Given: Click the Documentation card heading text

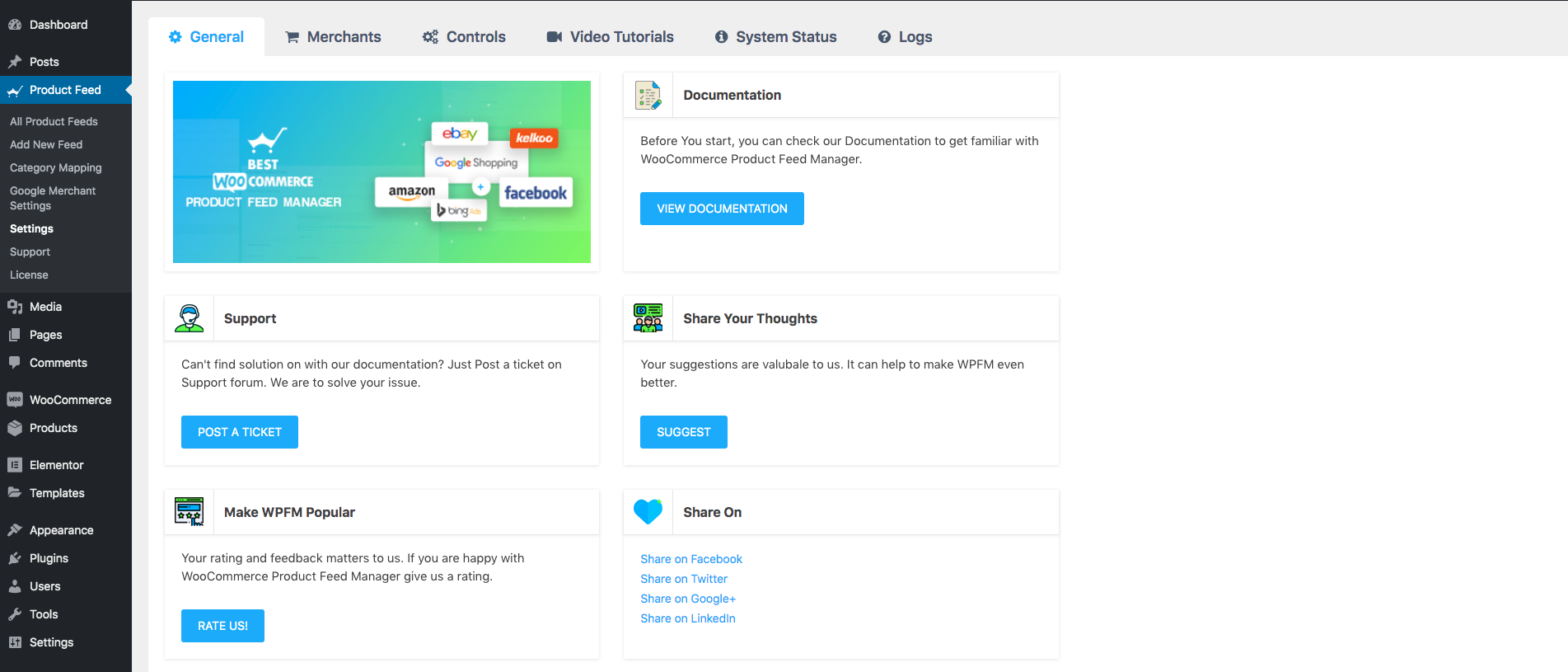Looking at the screenshot, I should pos(732,96).
